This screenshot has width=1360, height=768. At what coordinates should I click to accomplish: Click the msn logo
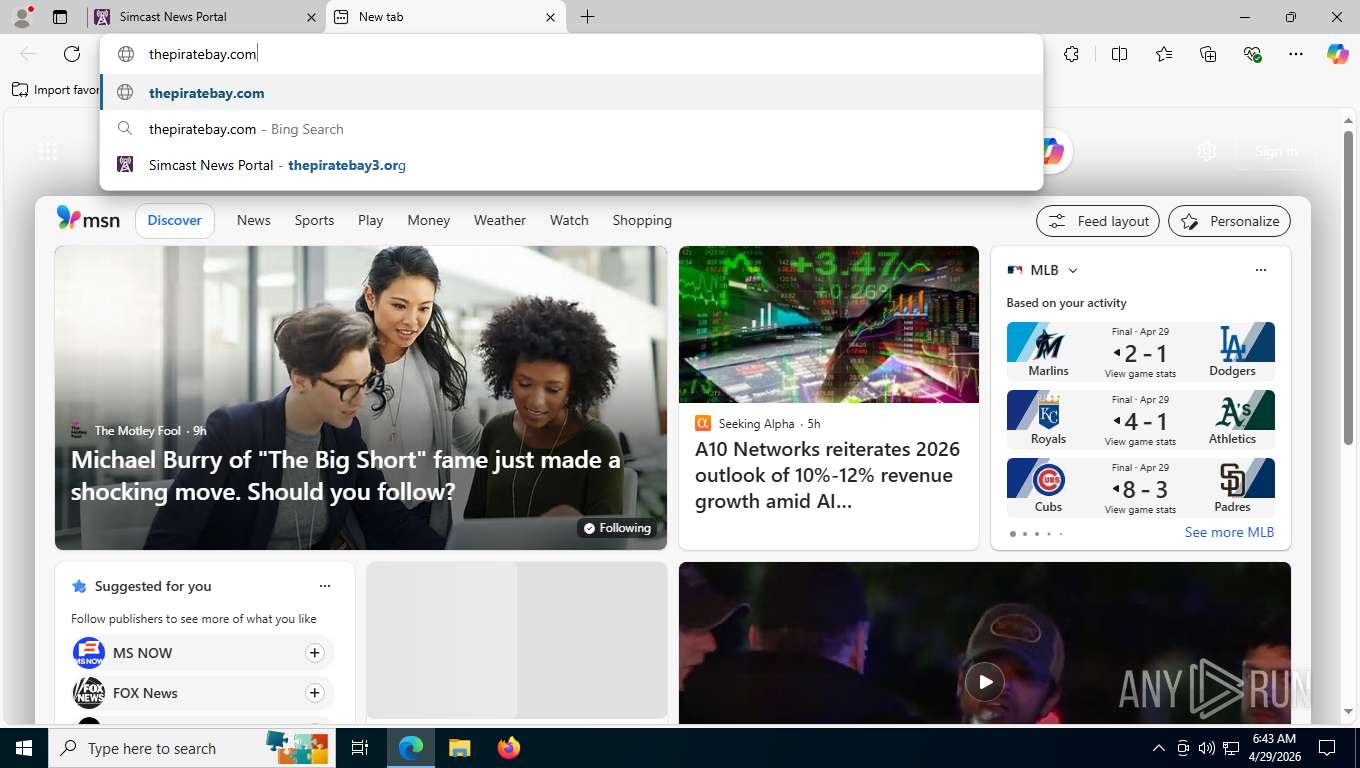(x=88, y=219)
